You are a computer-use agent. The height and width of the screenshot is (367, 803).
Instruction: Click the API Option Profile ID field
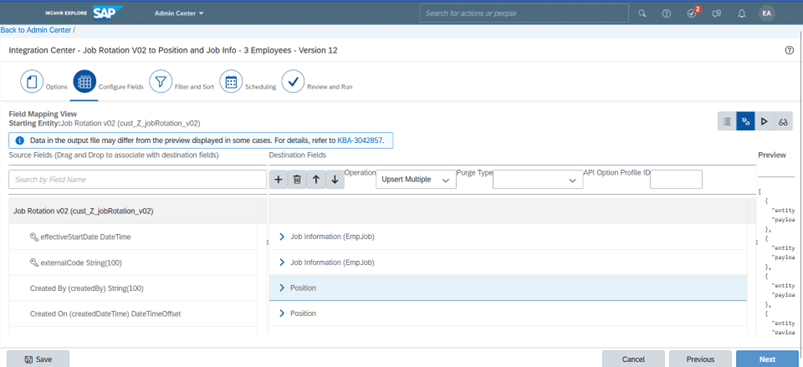(676, 180)
